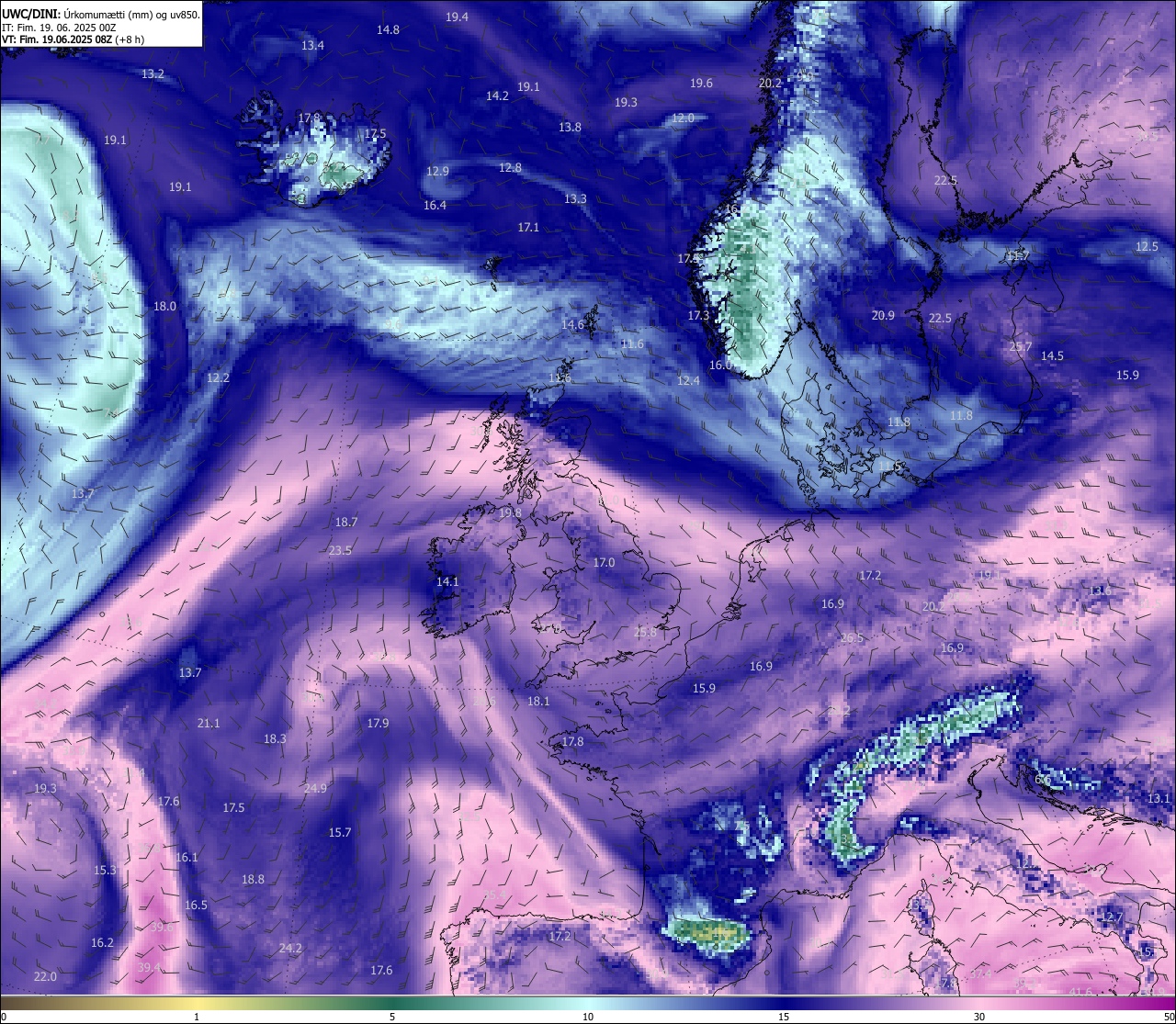Click the 12.0 value in Norwegian Sea

tap(683, 118)
